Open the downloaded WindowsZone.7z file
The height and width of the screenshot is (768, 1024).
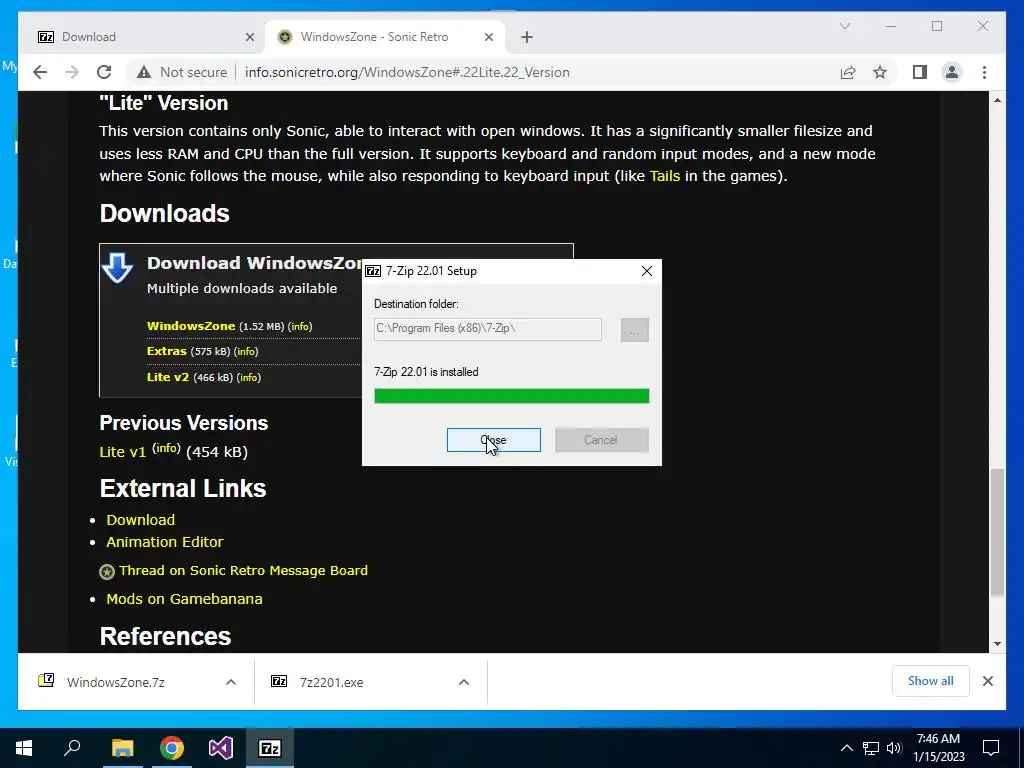(x=116, y=682)
